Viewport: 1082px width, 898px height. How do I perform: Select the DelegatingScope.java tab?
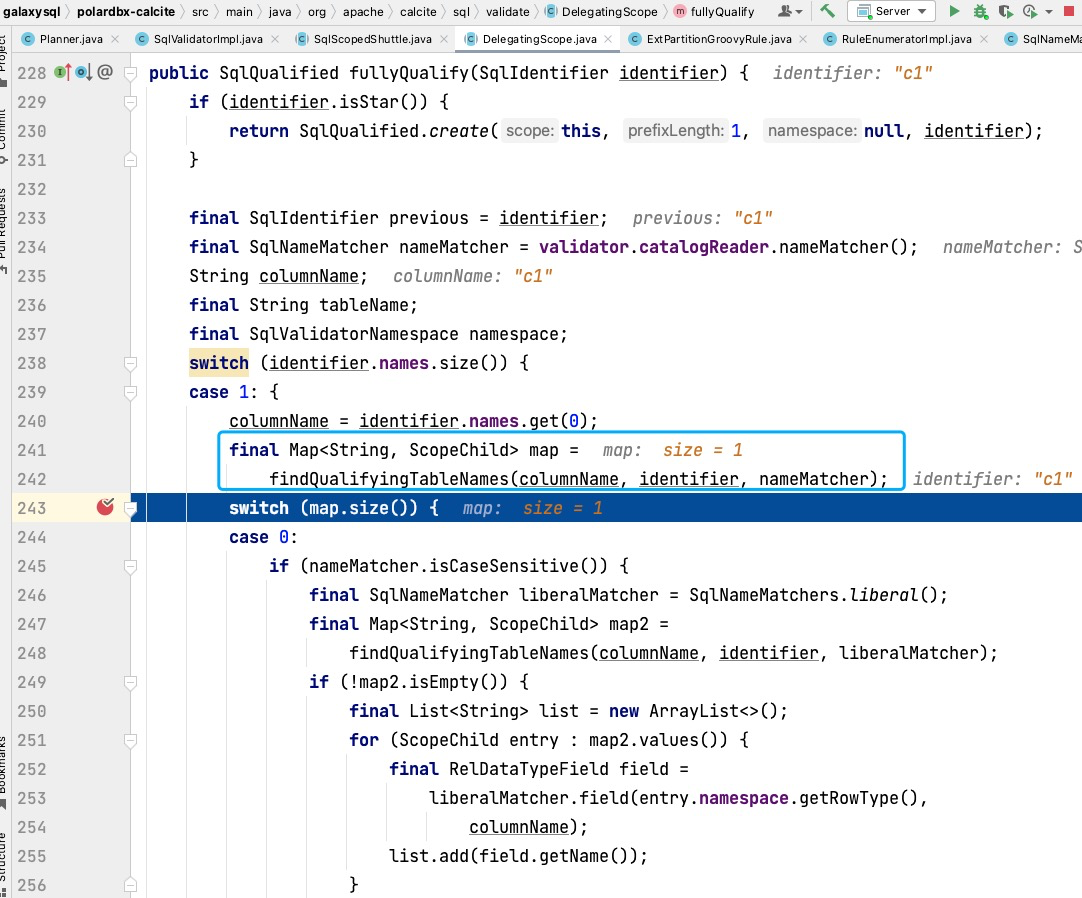(539, 39)
